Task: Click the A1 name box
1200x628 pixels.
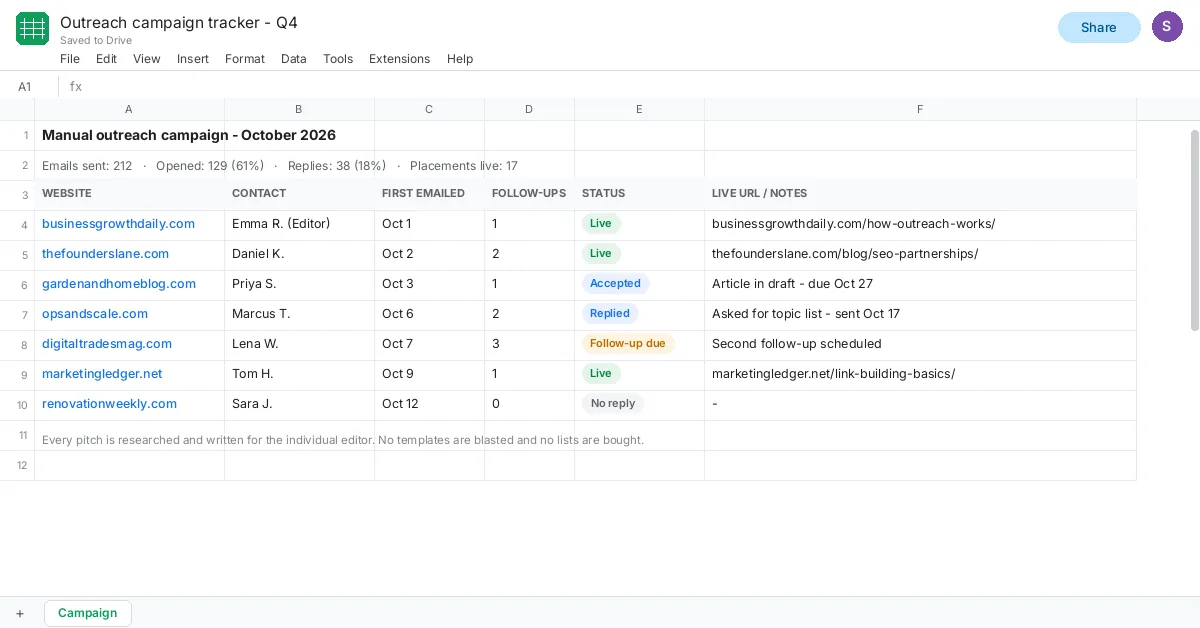Action: tap(25, 87)
